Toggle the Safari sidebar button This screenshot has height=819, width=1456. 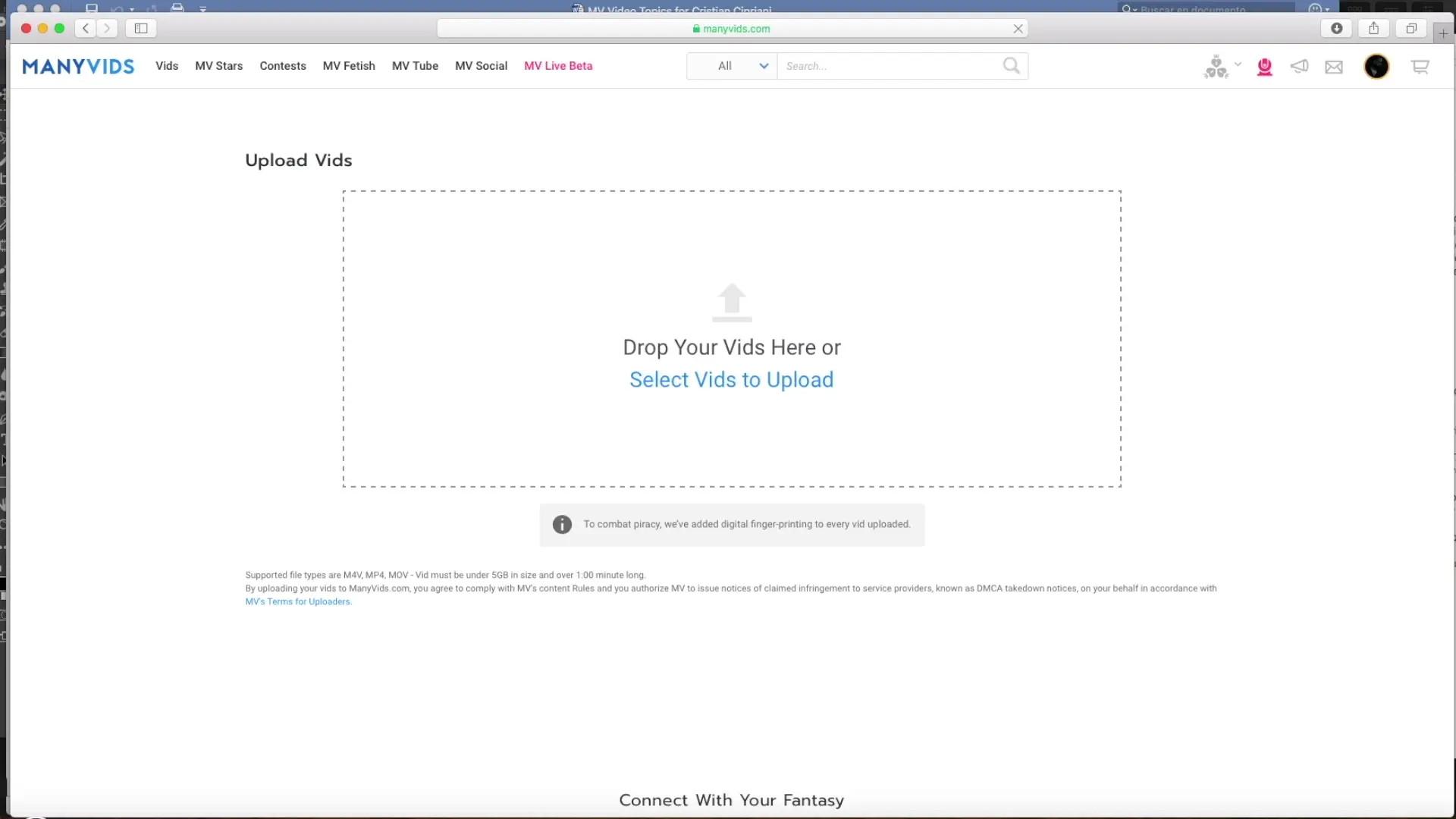pyautogui.click(x=141, y=28)
